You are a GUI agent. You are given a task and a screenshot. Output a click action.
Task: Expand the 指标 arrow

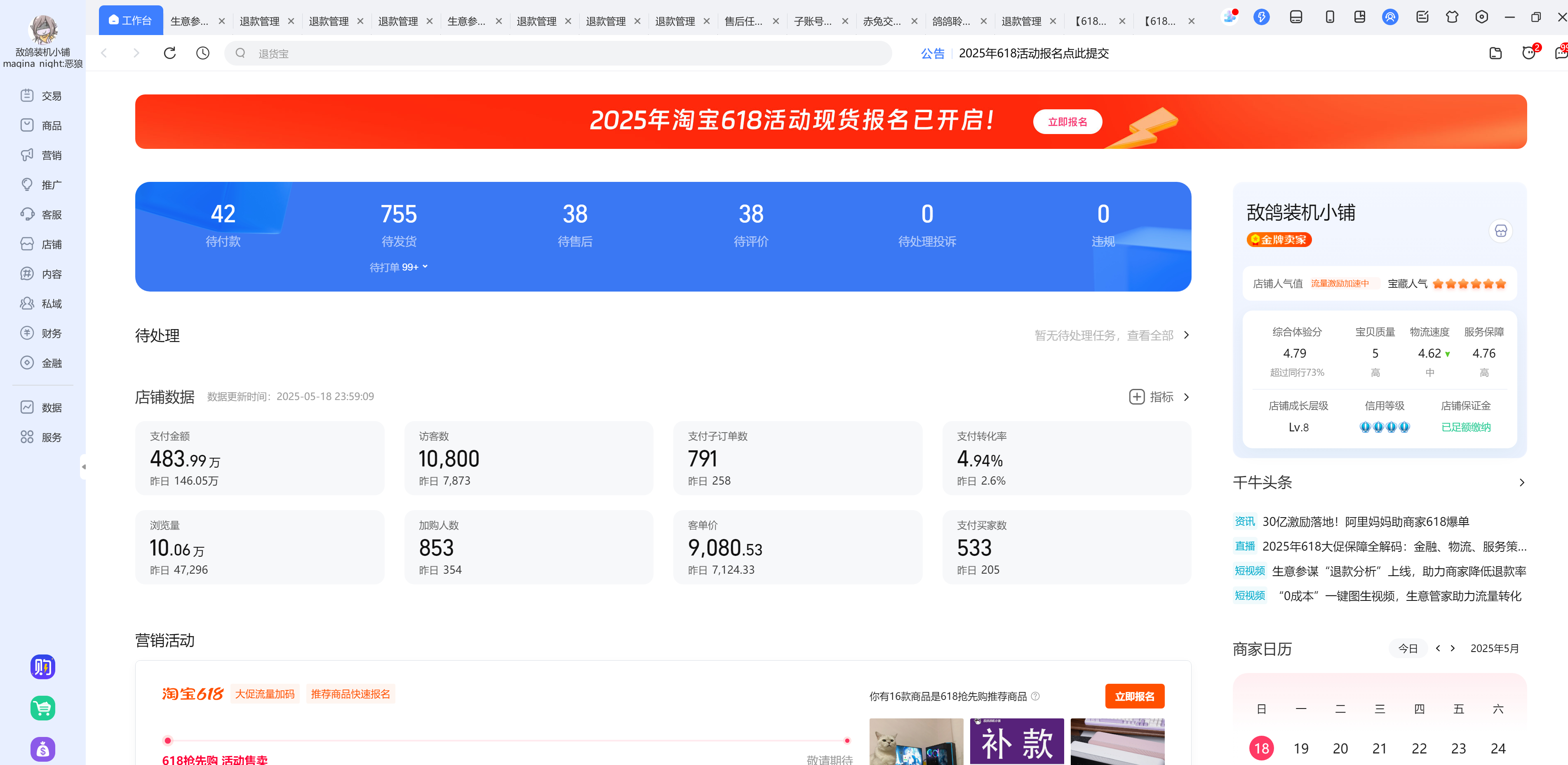tap(1186, 398)
